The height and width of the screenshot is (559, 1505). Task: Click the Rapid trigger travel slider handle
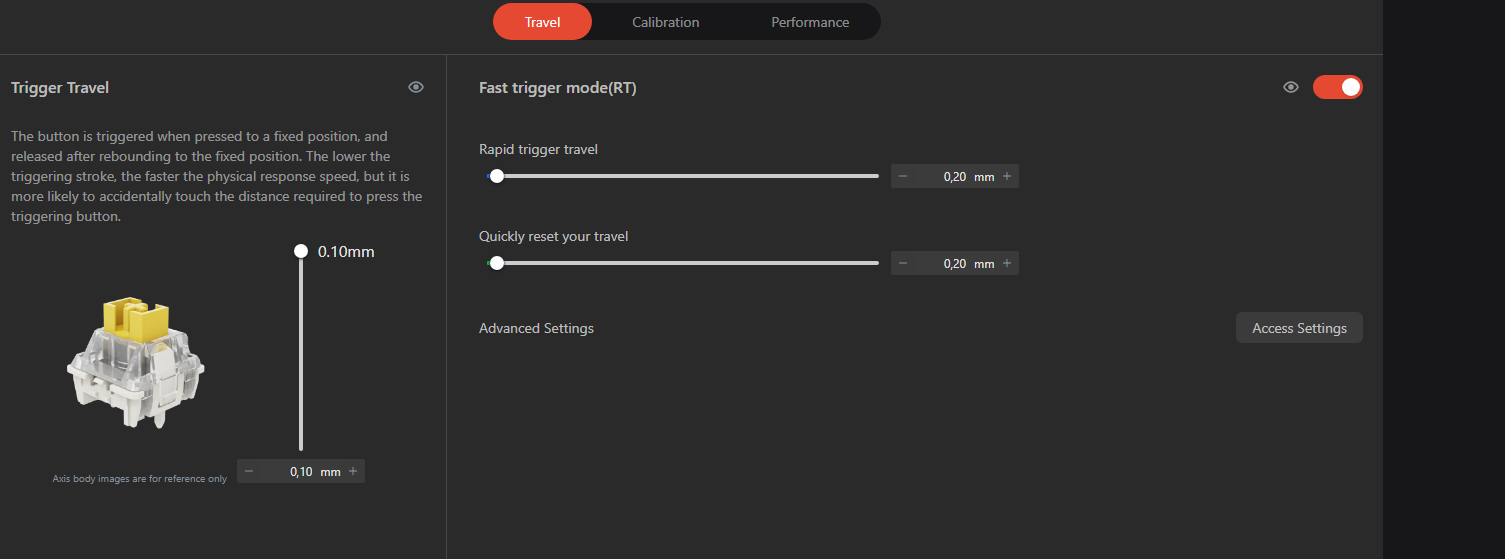(x=497, y=176)
